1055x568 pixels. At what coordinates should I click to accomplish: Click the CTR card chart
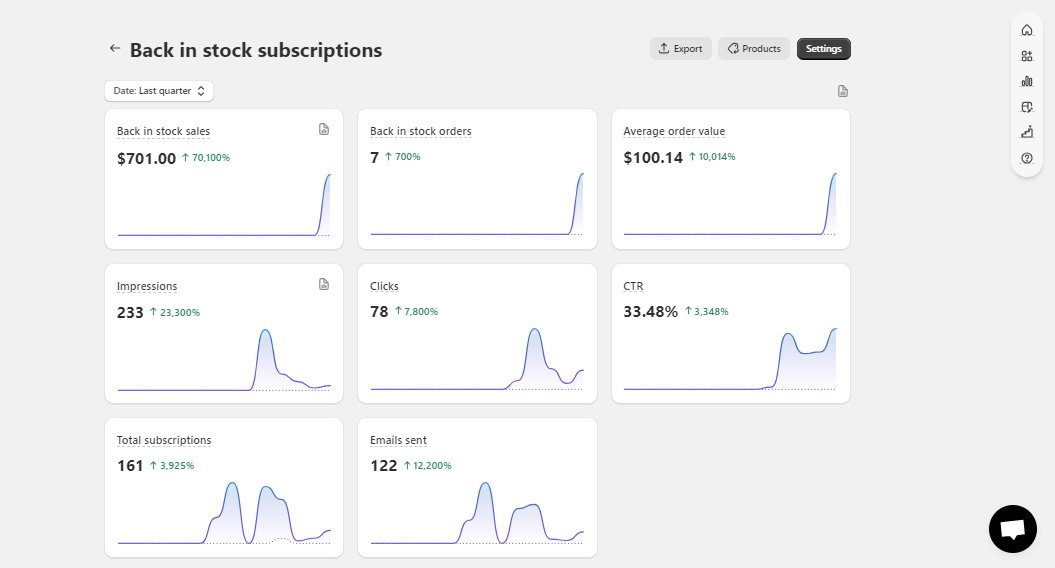point(730,359)
